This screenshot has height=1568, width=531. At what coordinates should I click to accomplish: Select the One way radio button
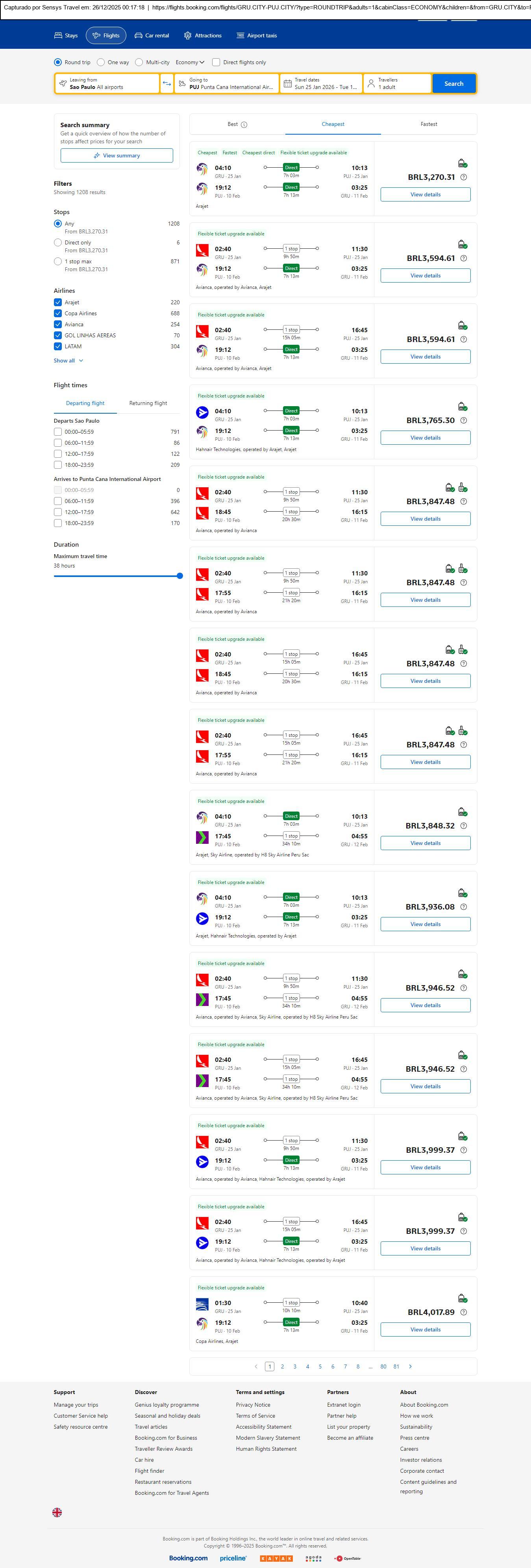point(101,62)
